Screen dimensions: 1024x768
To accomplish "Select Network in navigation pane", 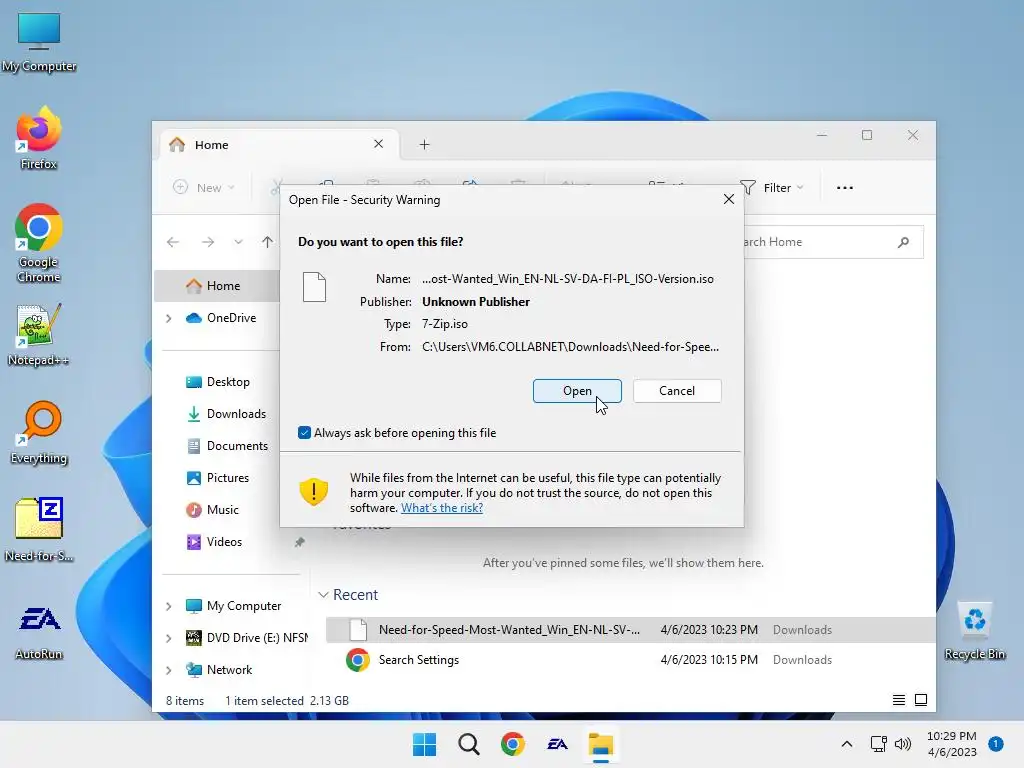I will pos(219,669).
